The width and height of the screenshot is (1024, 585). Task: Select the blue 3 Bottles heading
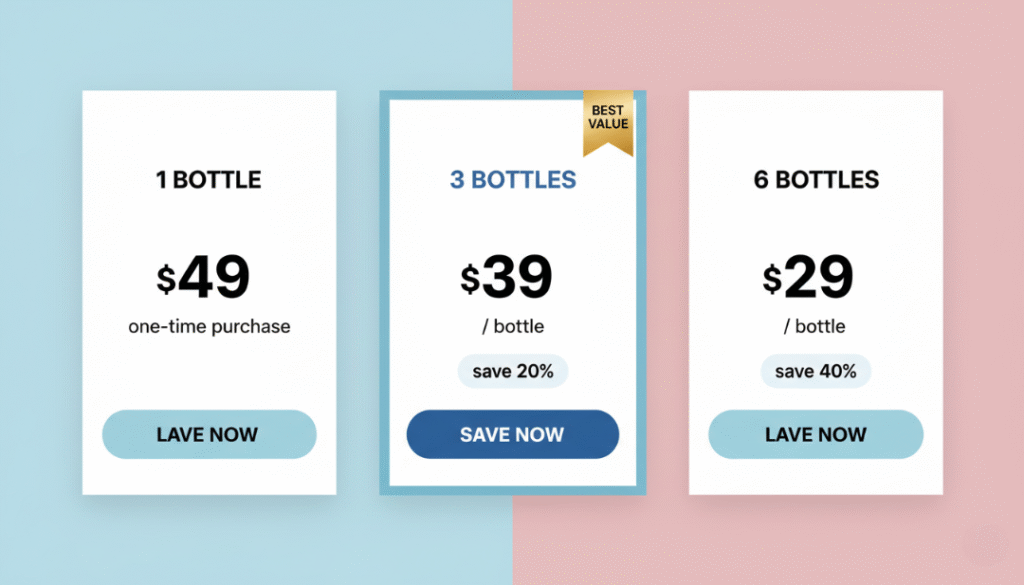coord(513,180)
